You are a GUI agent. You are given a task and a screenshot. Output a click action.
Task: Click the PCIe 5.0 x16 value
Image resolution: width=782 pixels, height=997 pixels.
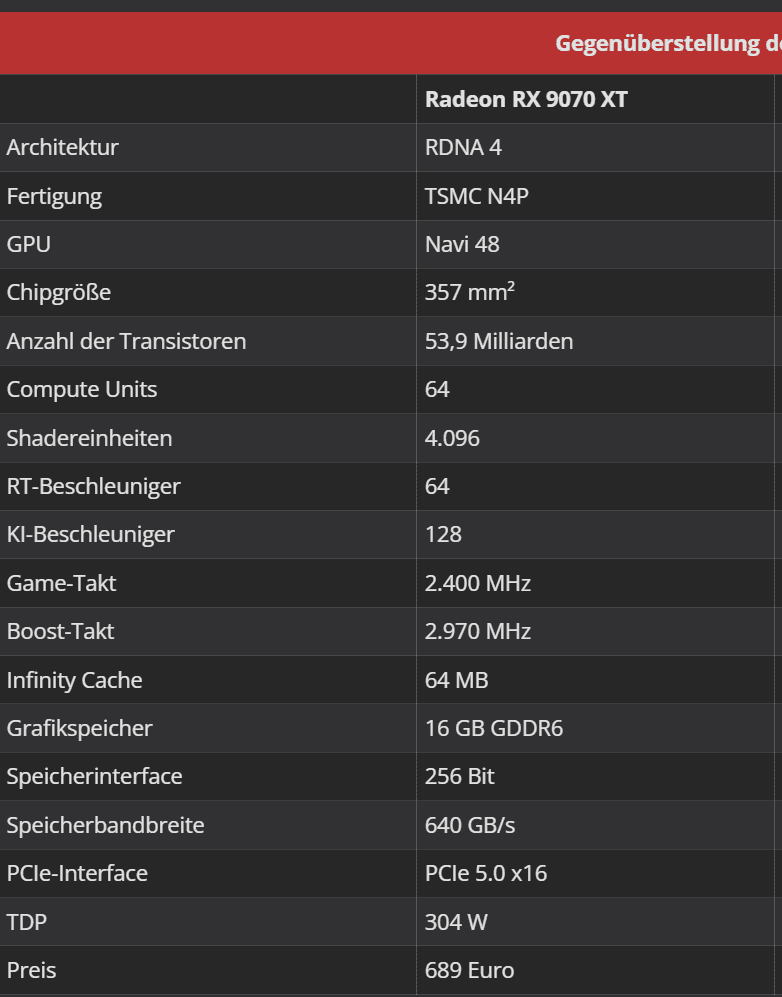pos(486,873)
